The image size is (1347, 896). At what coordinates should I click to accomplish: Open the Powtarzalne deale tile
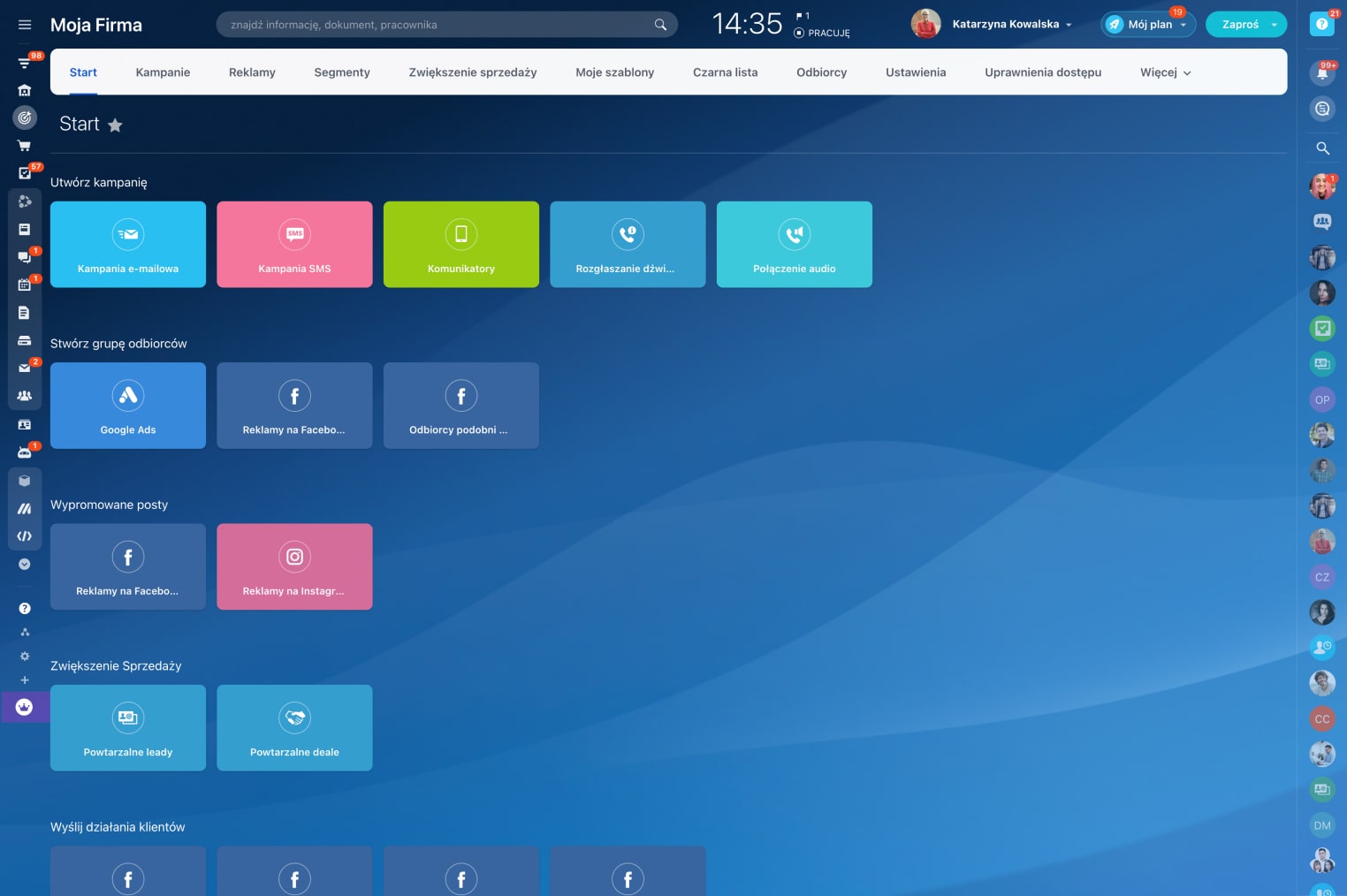point(294,728)
